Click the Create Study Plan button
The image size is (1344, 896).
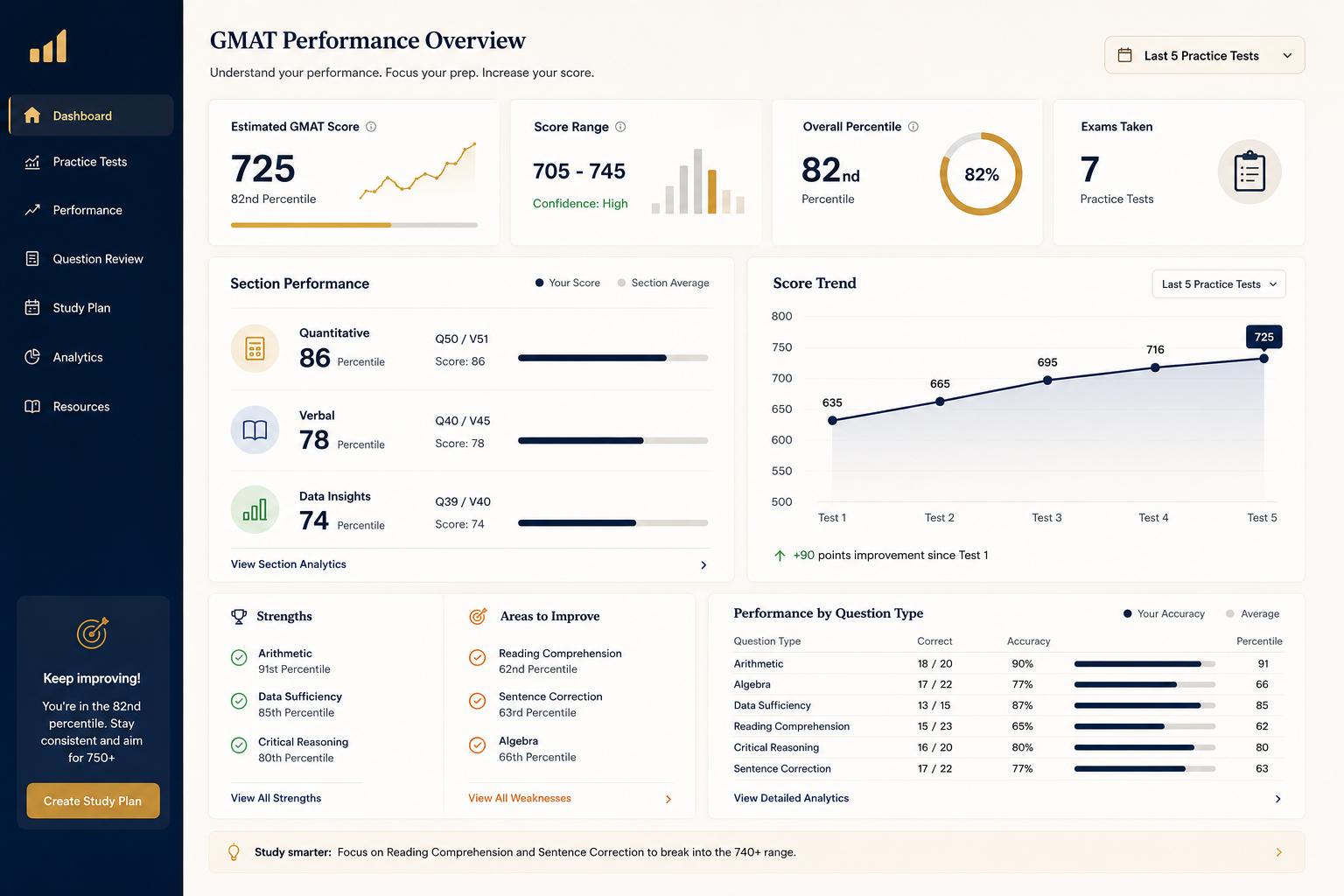point(93,801)
